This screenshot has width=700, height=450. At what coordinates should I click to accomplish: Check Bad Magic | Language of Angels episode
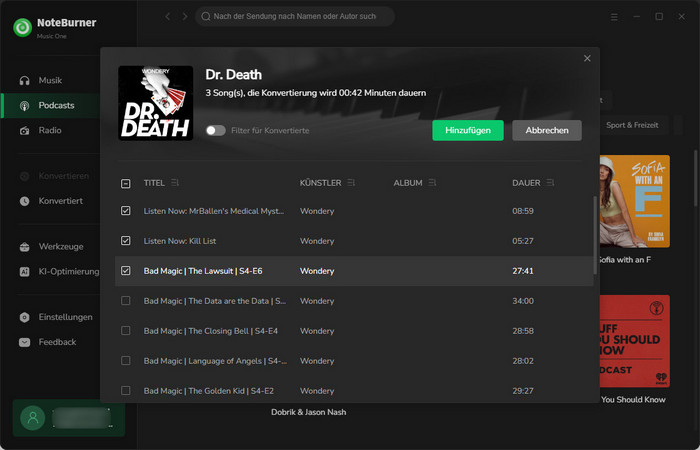click(126, 360)
